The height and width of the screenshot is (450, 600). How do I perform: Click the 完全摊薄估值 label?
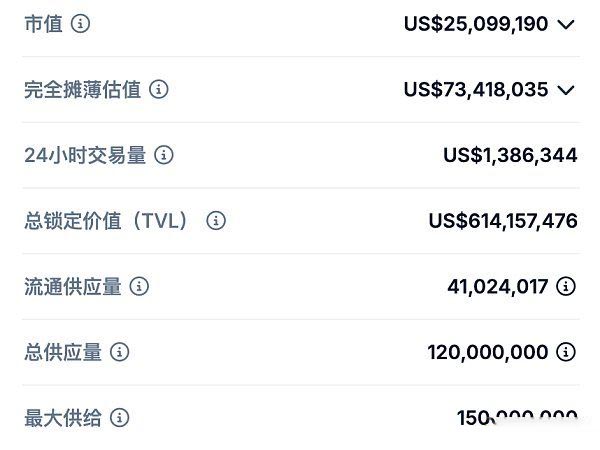point(83,90)
